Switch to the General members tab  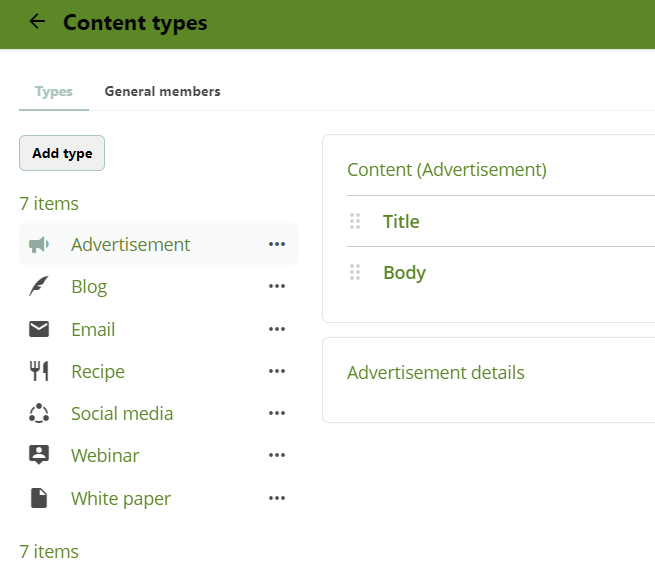162,91
